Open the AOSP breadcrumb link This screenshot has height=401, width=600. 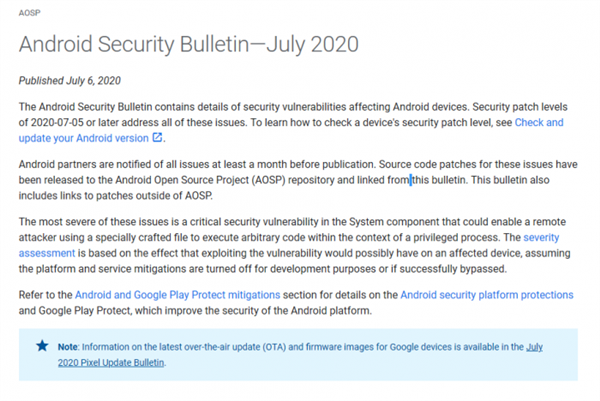[29, 13]
